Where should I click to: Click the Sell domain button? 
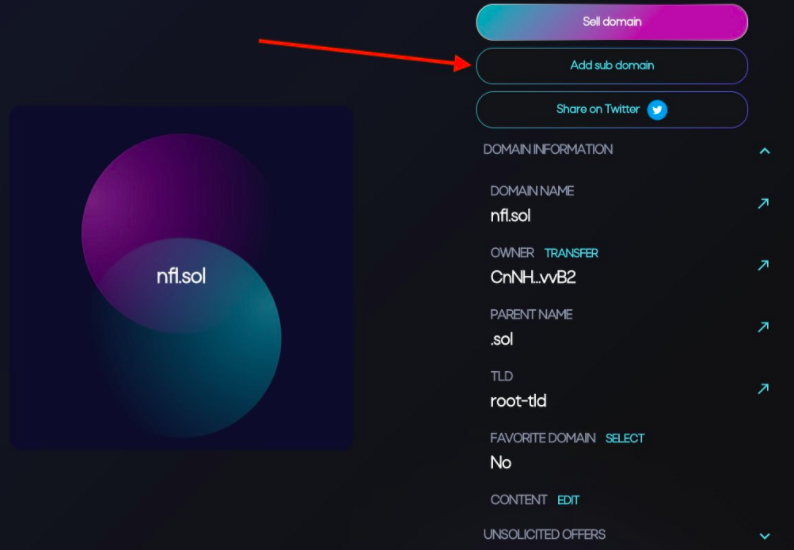tap(612, 22)
